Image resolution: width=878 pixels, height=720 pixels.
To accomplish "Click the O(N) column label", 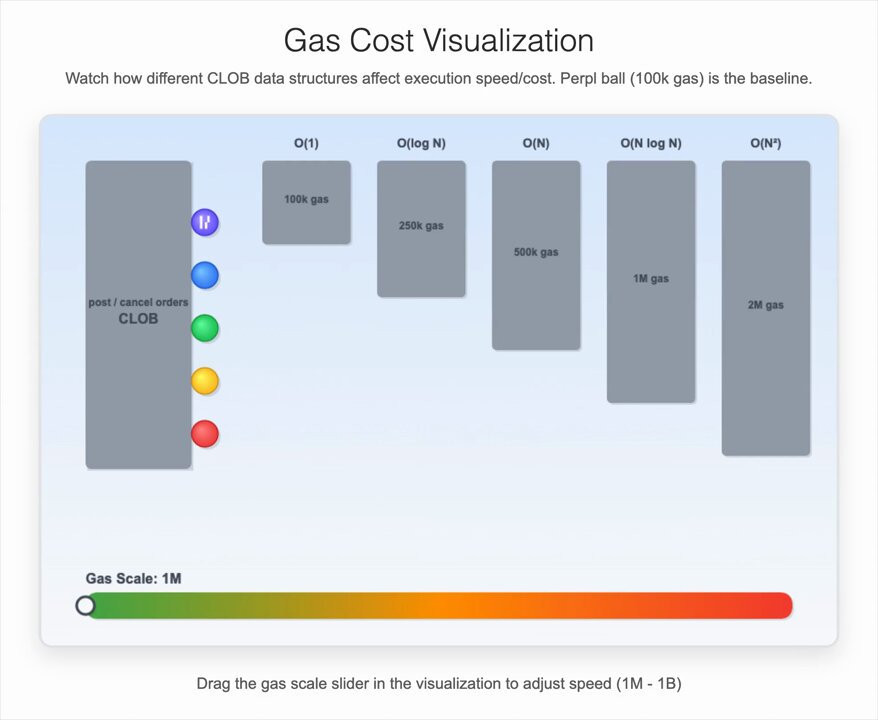I will 536,143.
